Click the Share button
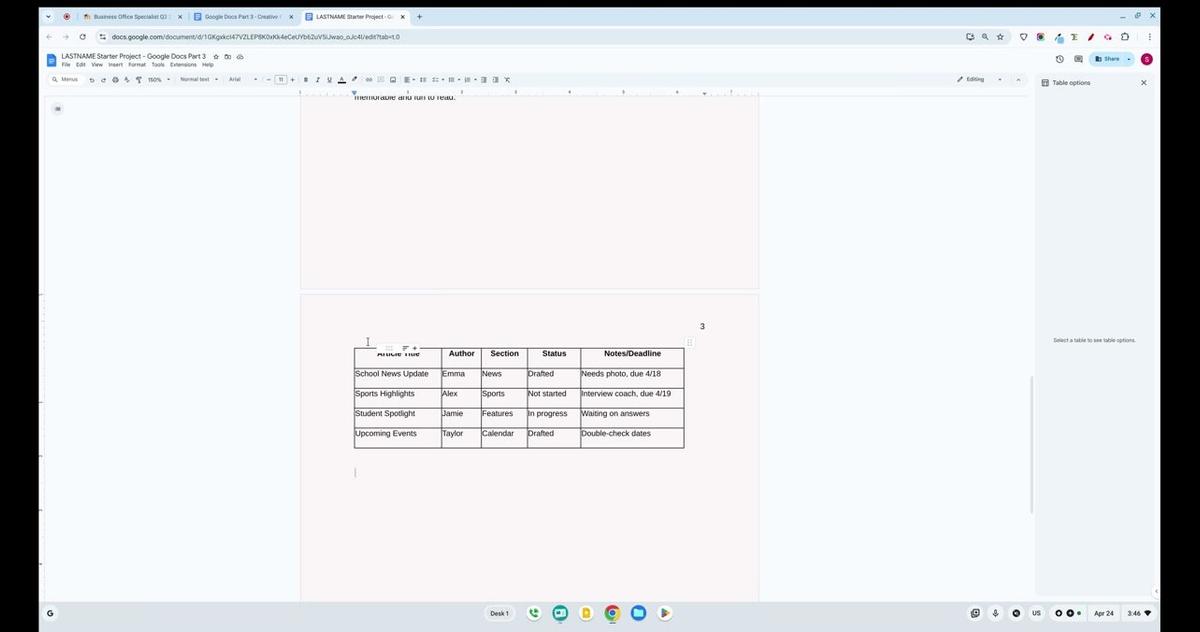This screenshot has width=1200, height=632. [1108, 58]
